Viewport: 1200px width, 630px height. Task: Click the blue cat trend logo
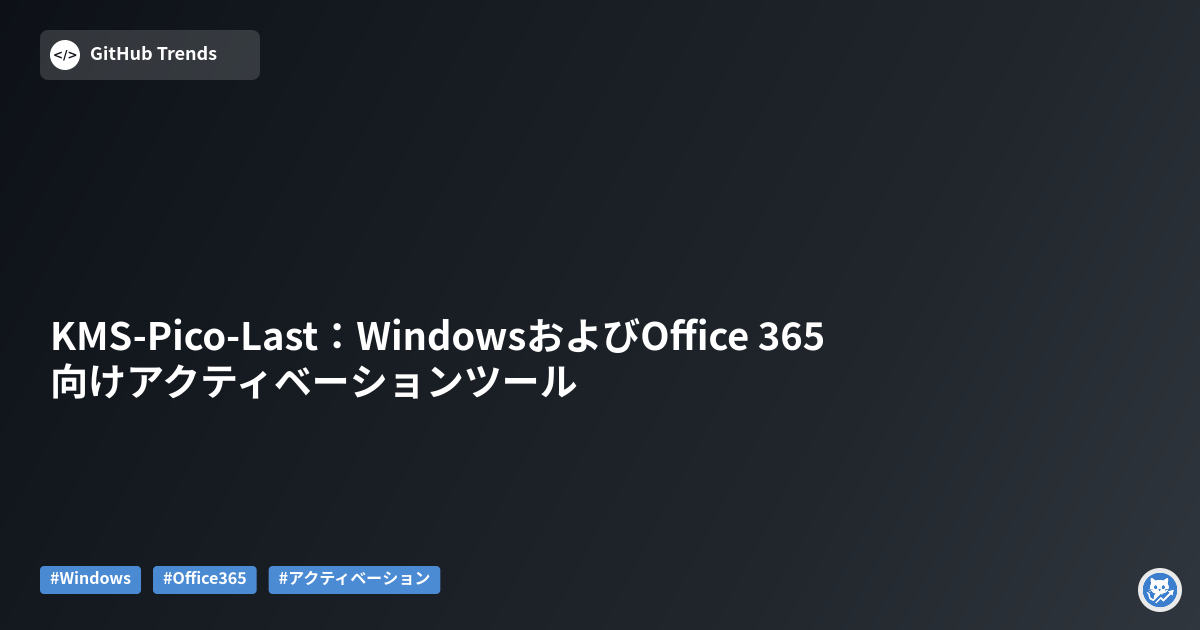[x=1160, y=590]
